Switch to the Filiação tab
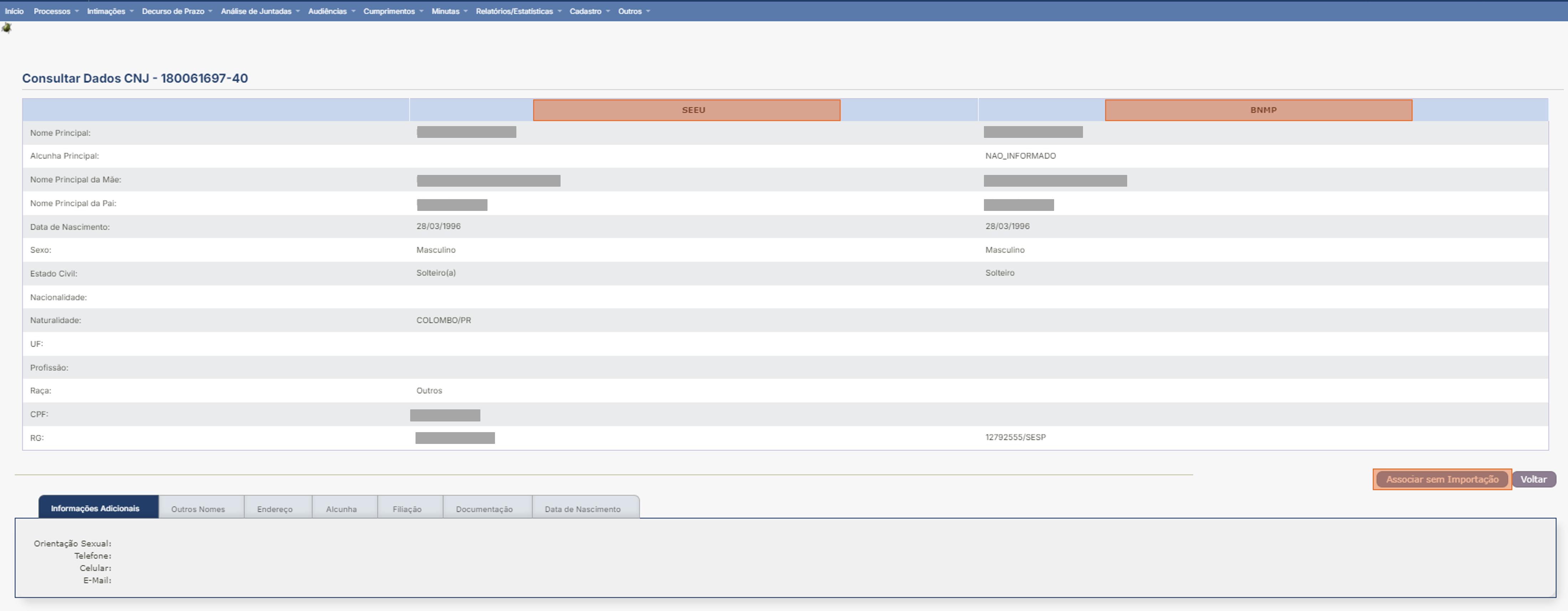This screenshot has height=611, width=1568. tap(410, 508)
